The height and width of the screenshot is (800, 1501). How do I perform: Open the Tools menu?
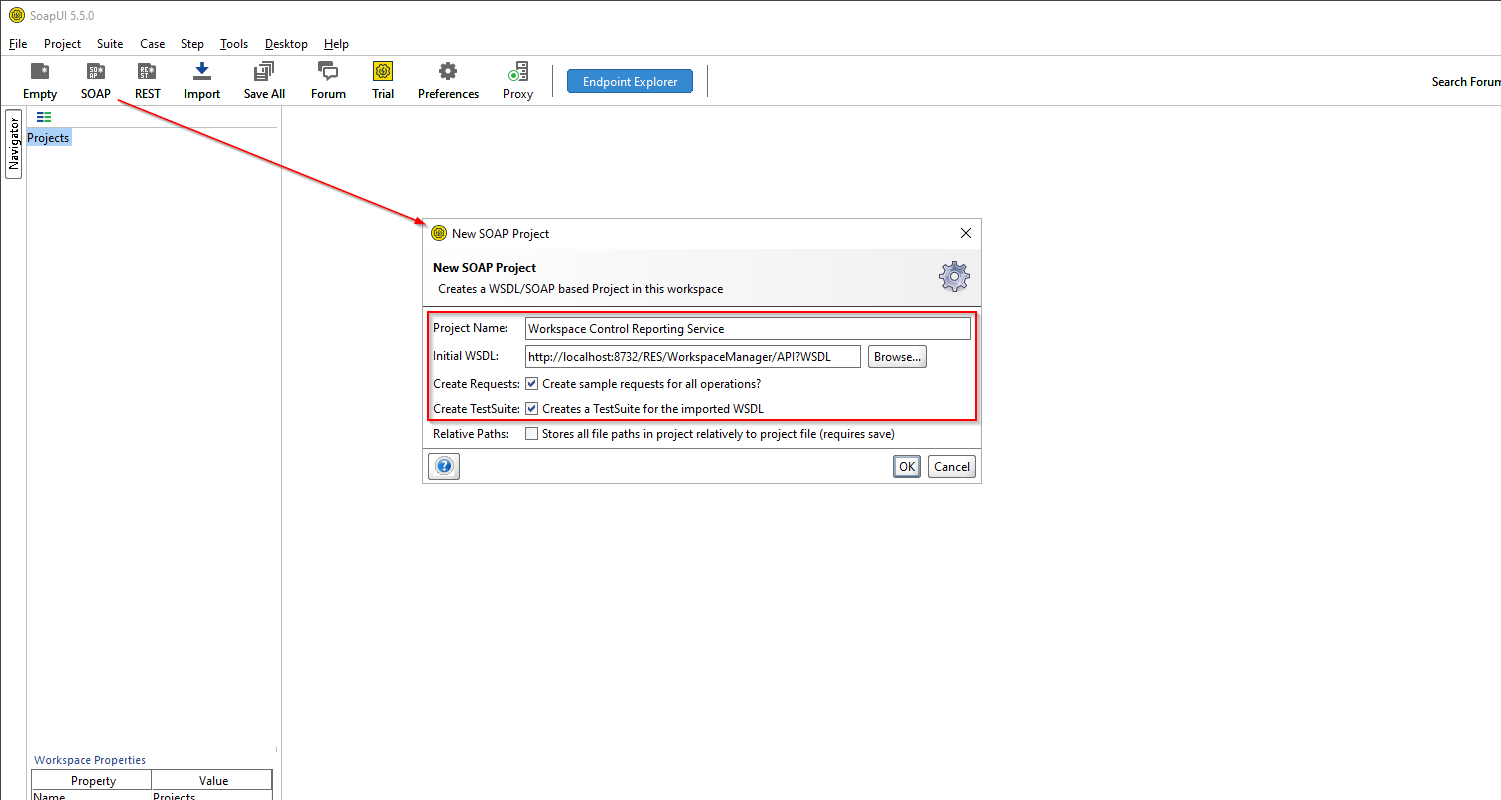[233, 43]
